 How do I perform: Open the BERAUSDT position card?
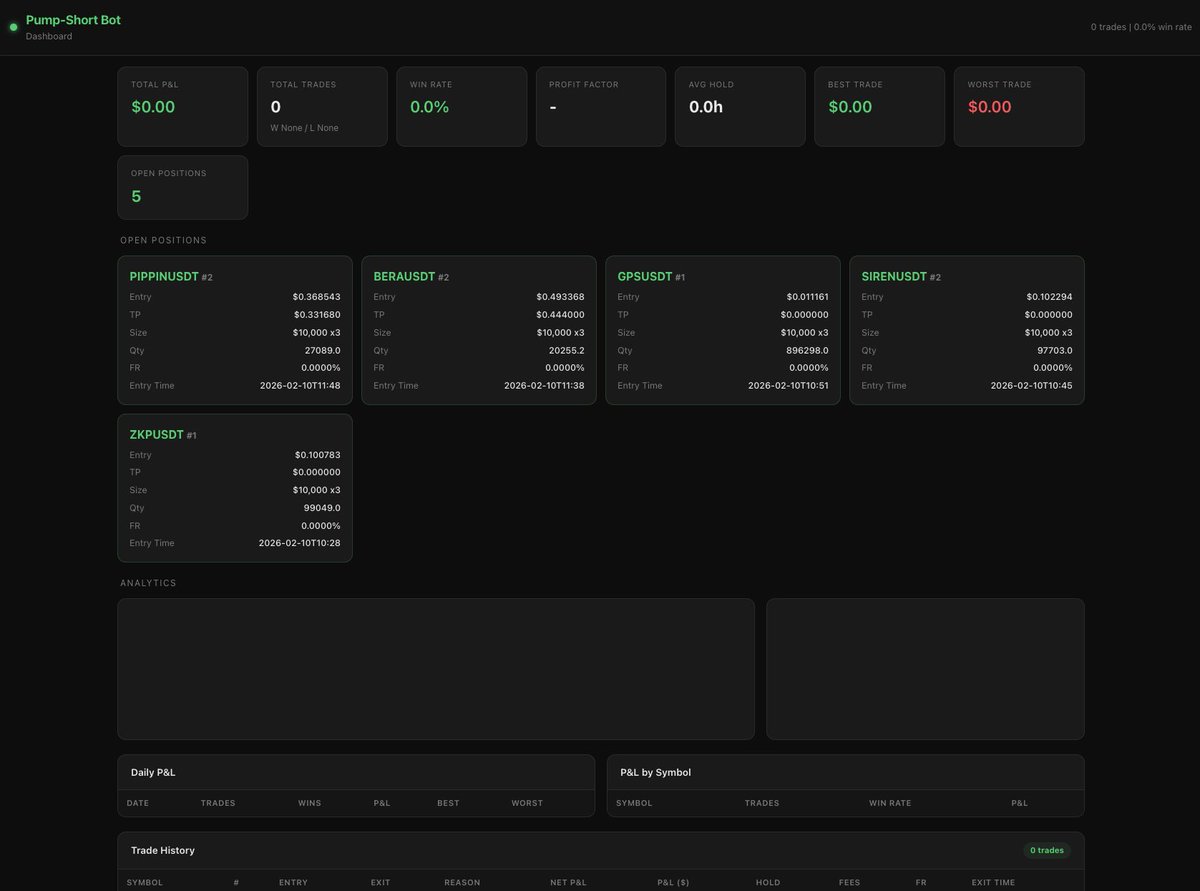point(479,330)
